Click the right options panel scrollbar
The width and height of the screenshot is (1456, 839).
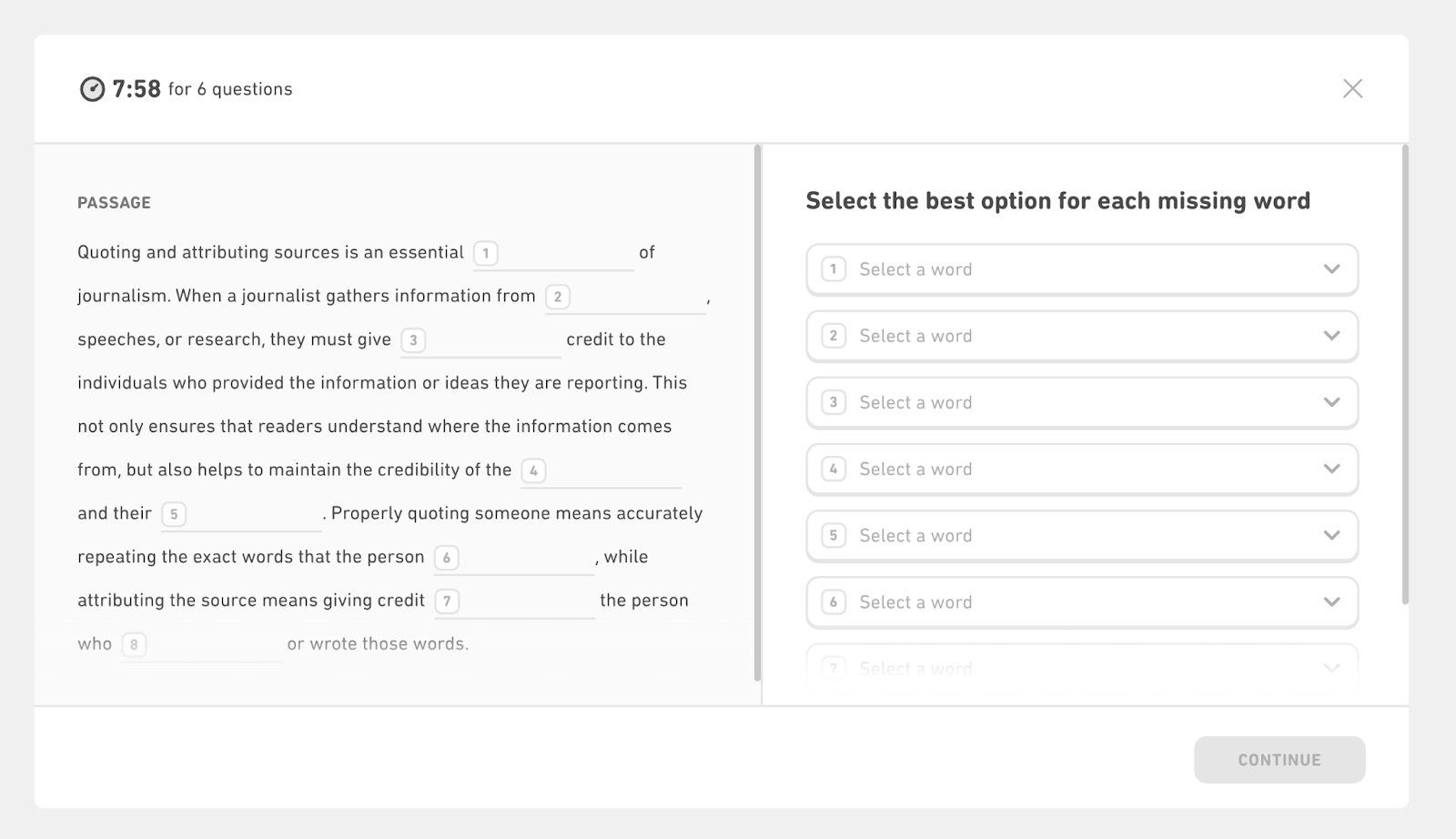tap(1405, 374)
